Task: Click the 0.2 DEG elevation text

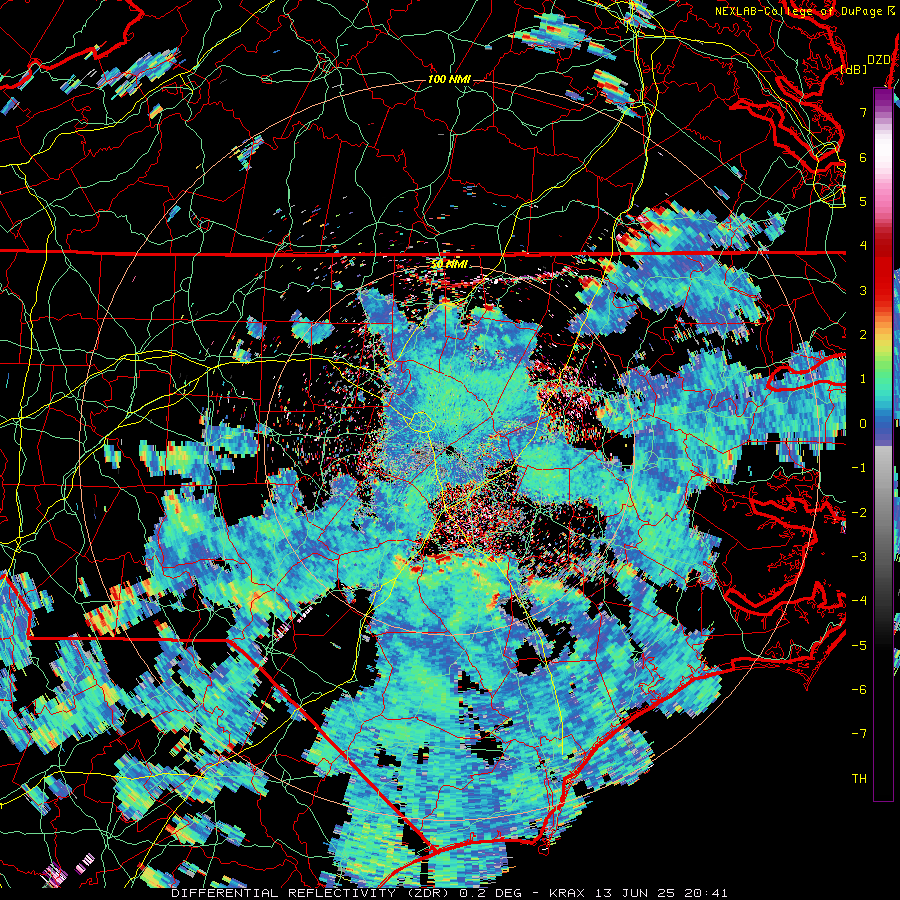Action: tap(491, 893)
